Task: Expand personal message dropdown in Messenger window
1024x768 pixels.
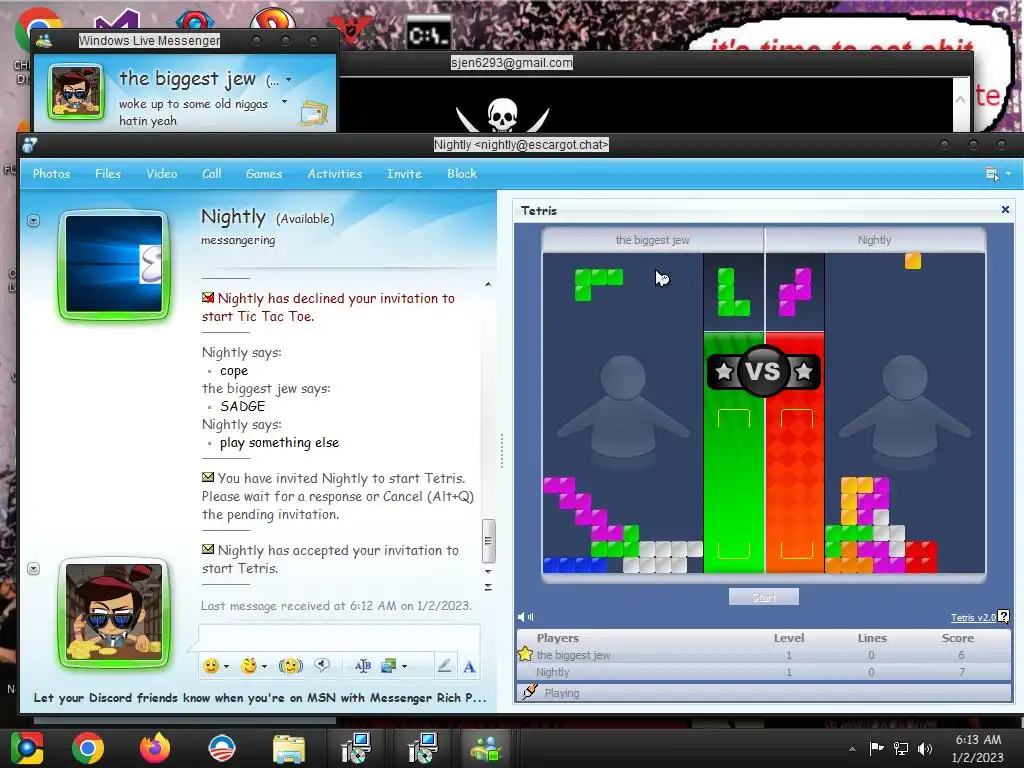Action: pyautogui.click(x=284, y=102)
